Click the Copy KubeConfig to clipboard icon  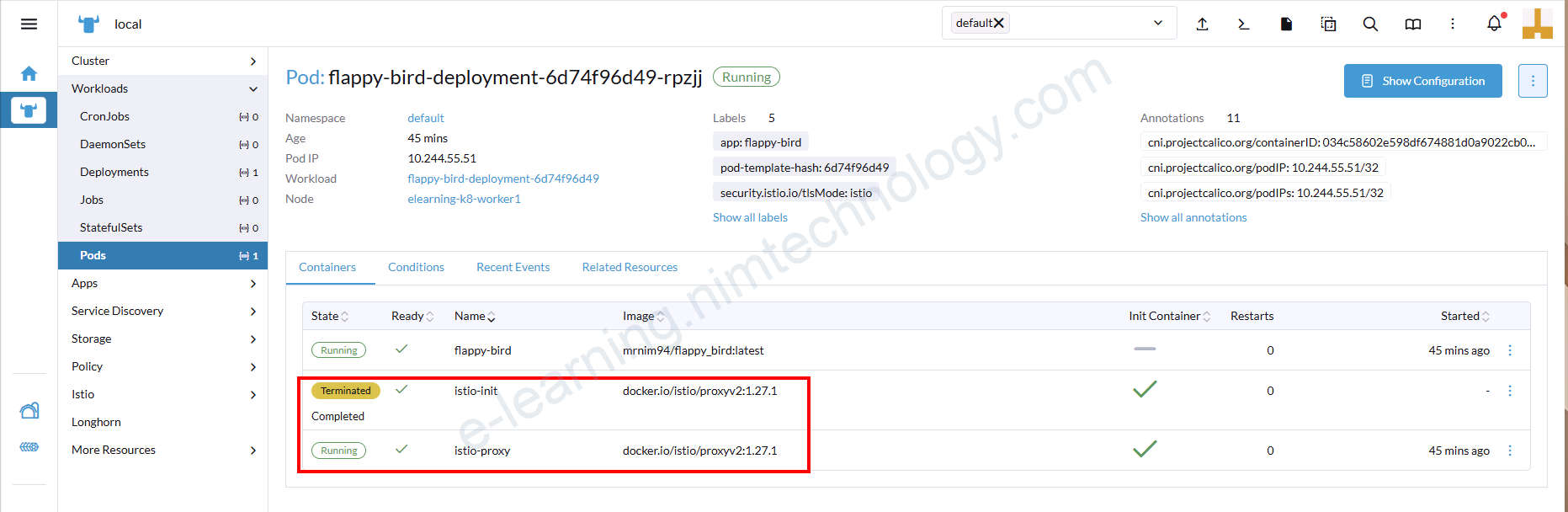(1328, 24)
